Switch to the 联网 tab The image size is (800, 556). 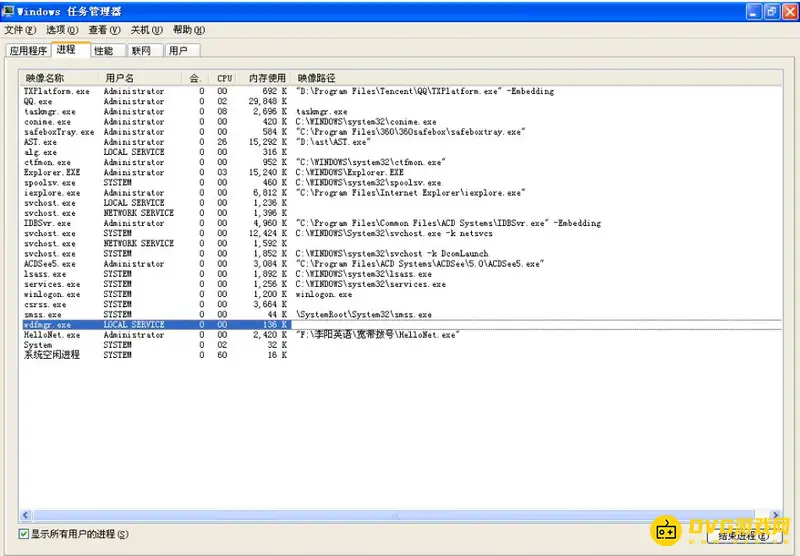tap(141, 50)
